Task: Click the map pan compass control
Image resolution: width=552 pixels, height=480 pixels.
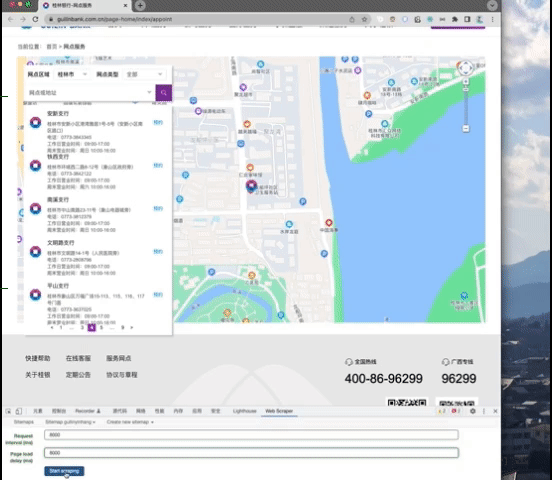Action: 466,67
